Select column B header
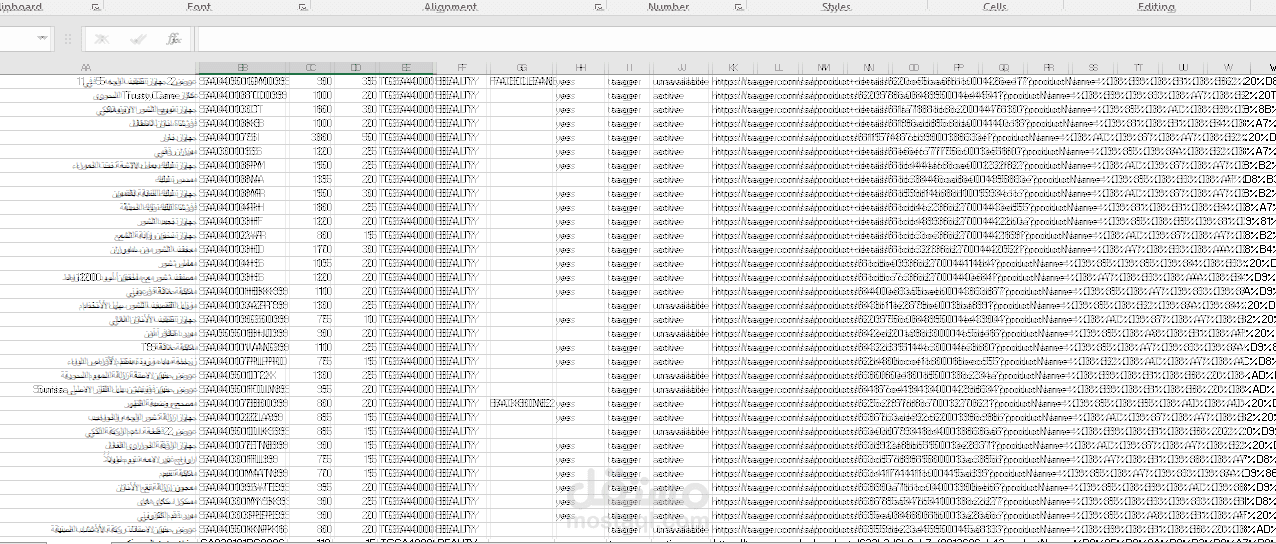The image size is (1276, 544). click(x=243, y=67)
